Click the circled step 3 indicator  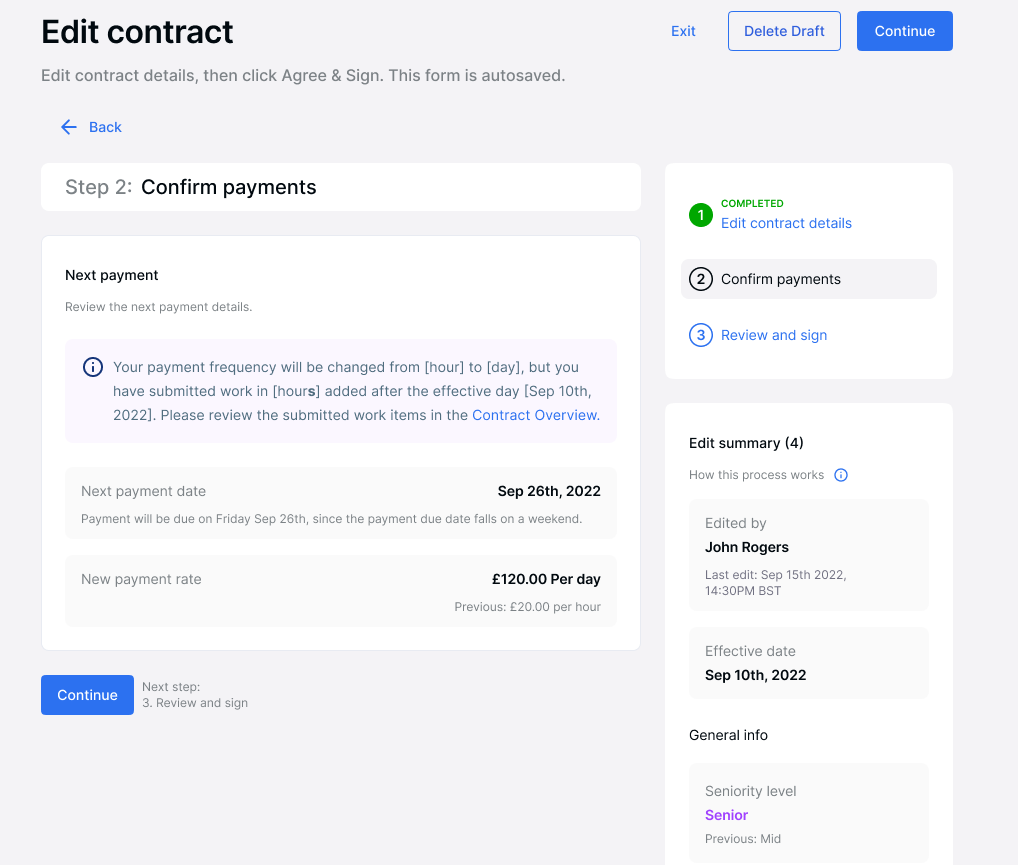pyautogui.click(x=702, y=335)
